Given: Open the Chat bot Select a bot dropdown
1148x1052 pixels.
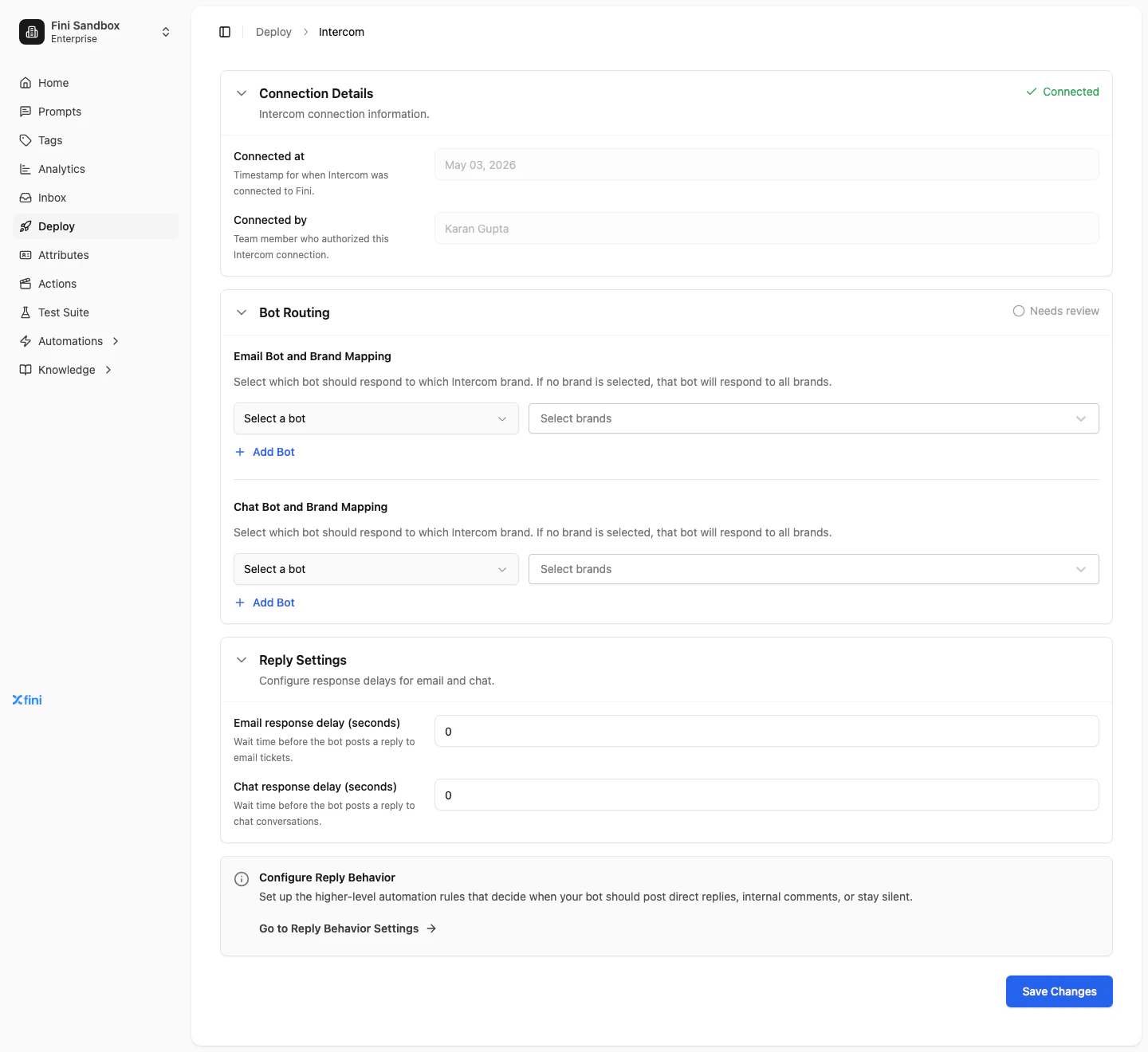Looking at the screenshot, I should coord(376,569).
